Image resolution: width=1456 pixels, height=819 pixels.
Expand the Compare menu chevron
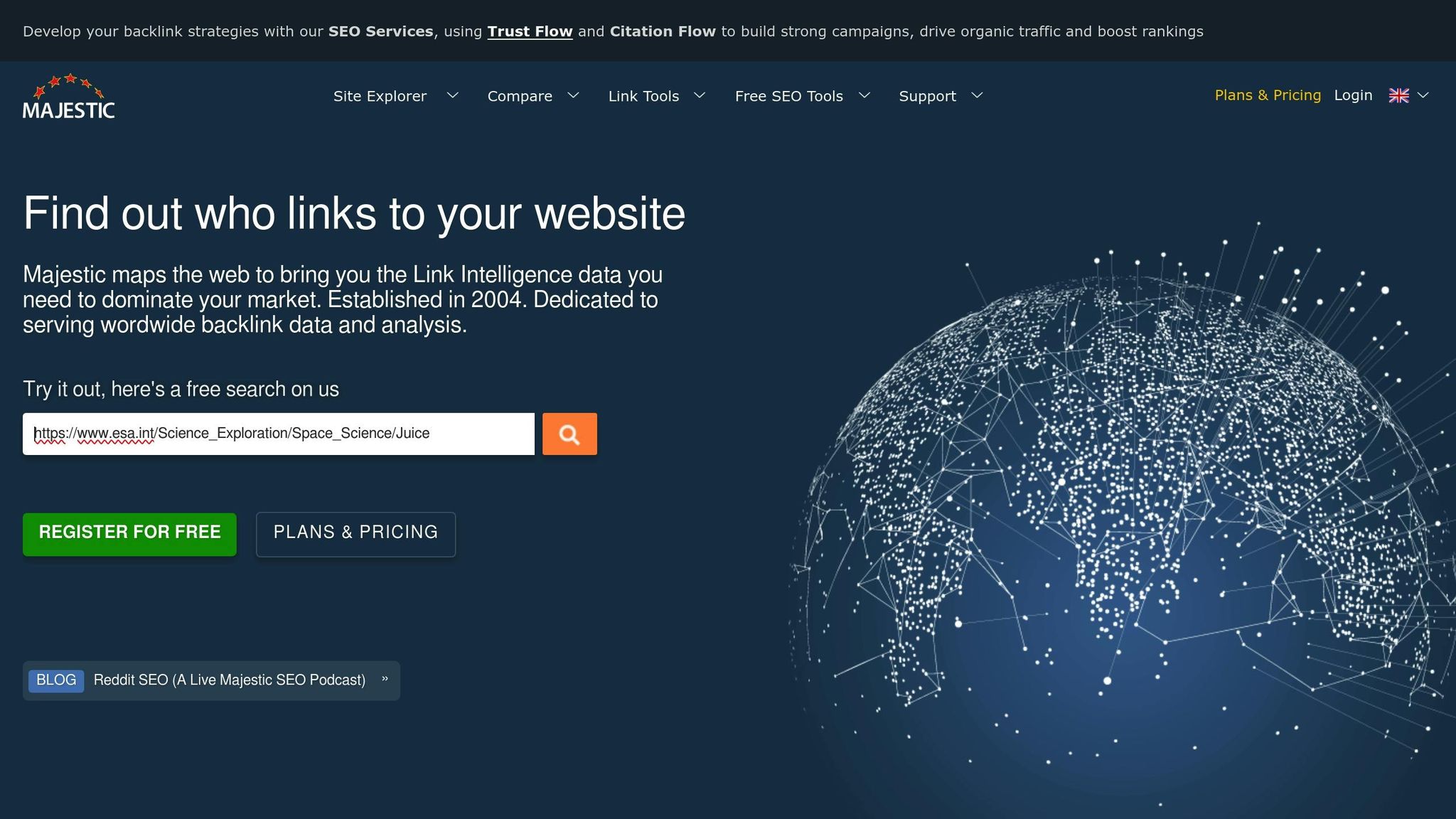pyautogui.click(x=573, y=95)
